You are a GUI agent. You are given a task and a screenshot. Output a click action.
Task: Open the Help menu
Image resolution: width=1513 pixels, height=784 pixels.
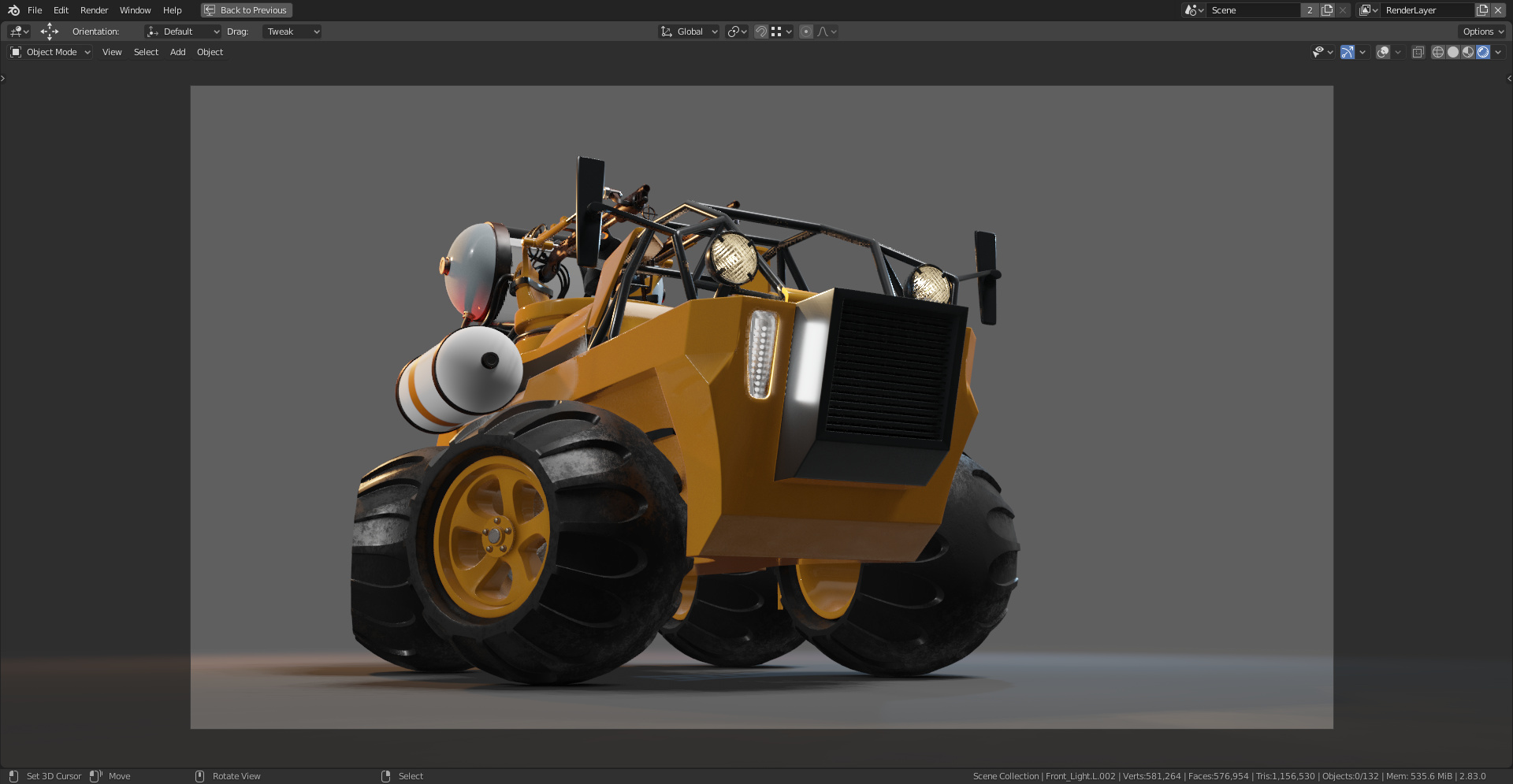[172, 10]
